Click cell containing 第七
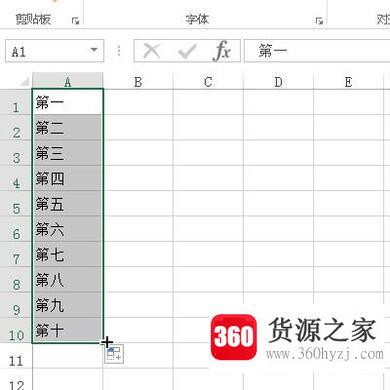390x390 pixels. [68, 254]
